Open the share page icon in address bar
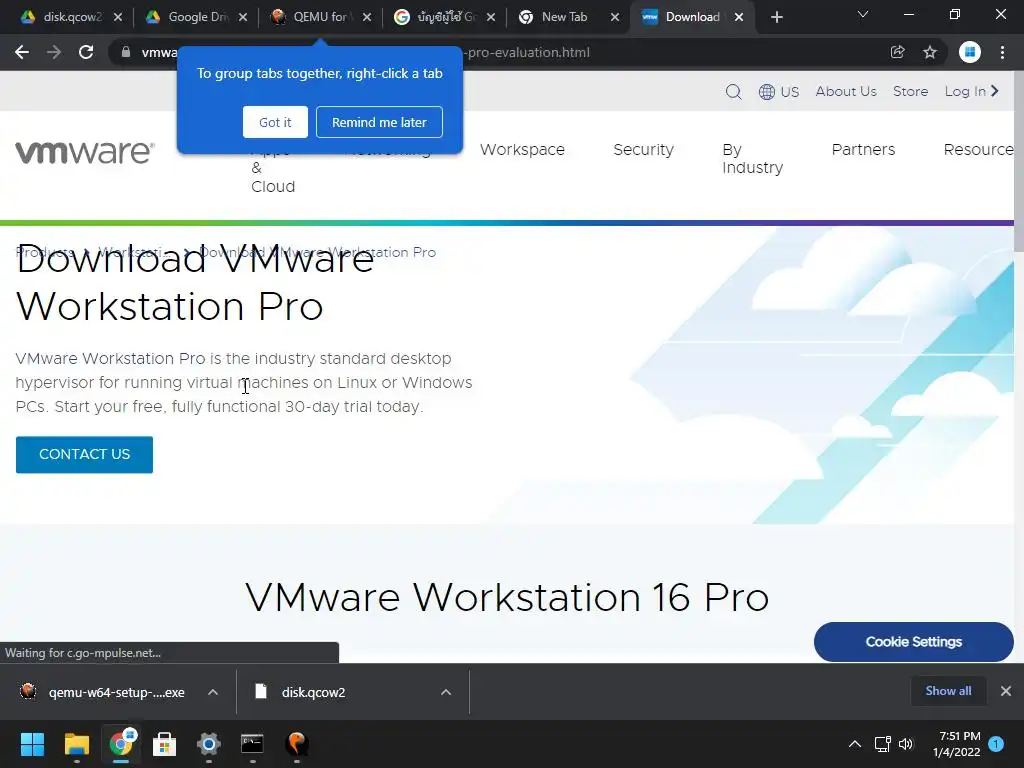 click(x=898, y=52)
